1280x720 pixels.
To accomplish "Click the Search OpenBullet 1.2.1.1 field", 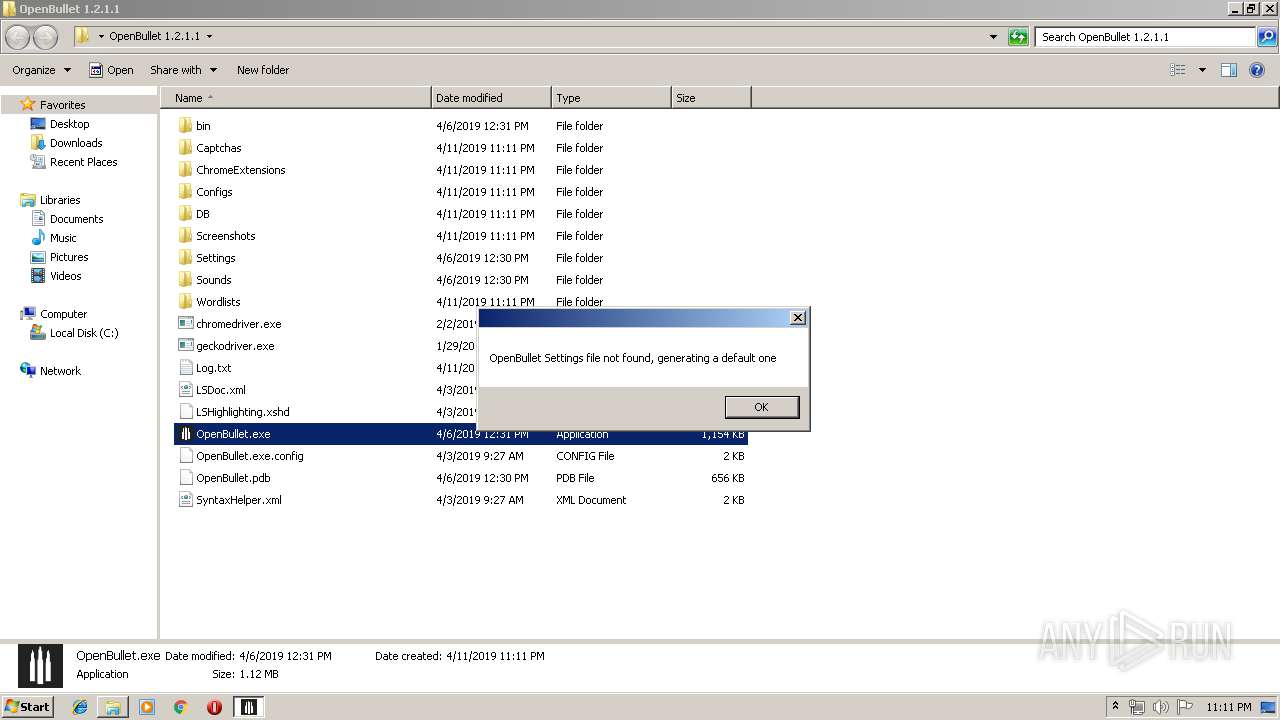I will [1145, 37].
